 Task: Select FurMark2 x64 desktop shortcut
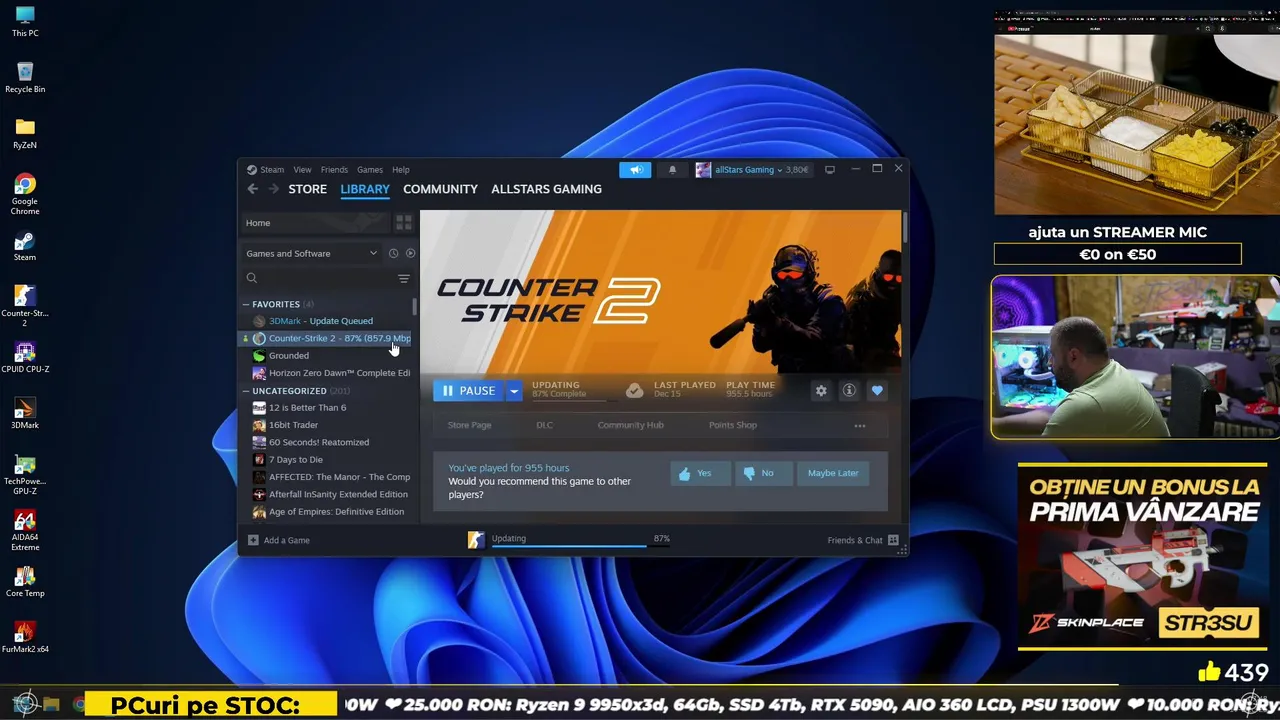point(25,637)
